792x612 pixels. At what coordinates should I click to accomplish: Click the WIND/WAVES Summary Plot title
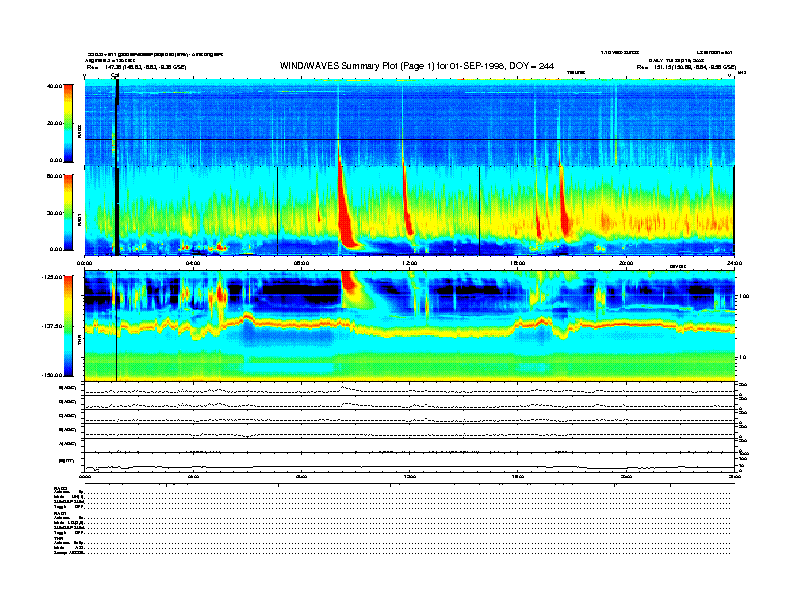pyautogui.click(x=417, y=66)
